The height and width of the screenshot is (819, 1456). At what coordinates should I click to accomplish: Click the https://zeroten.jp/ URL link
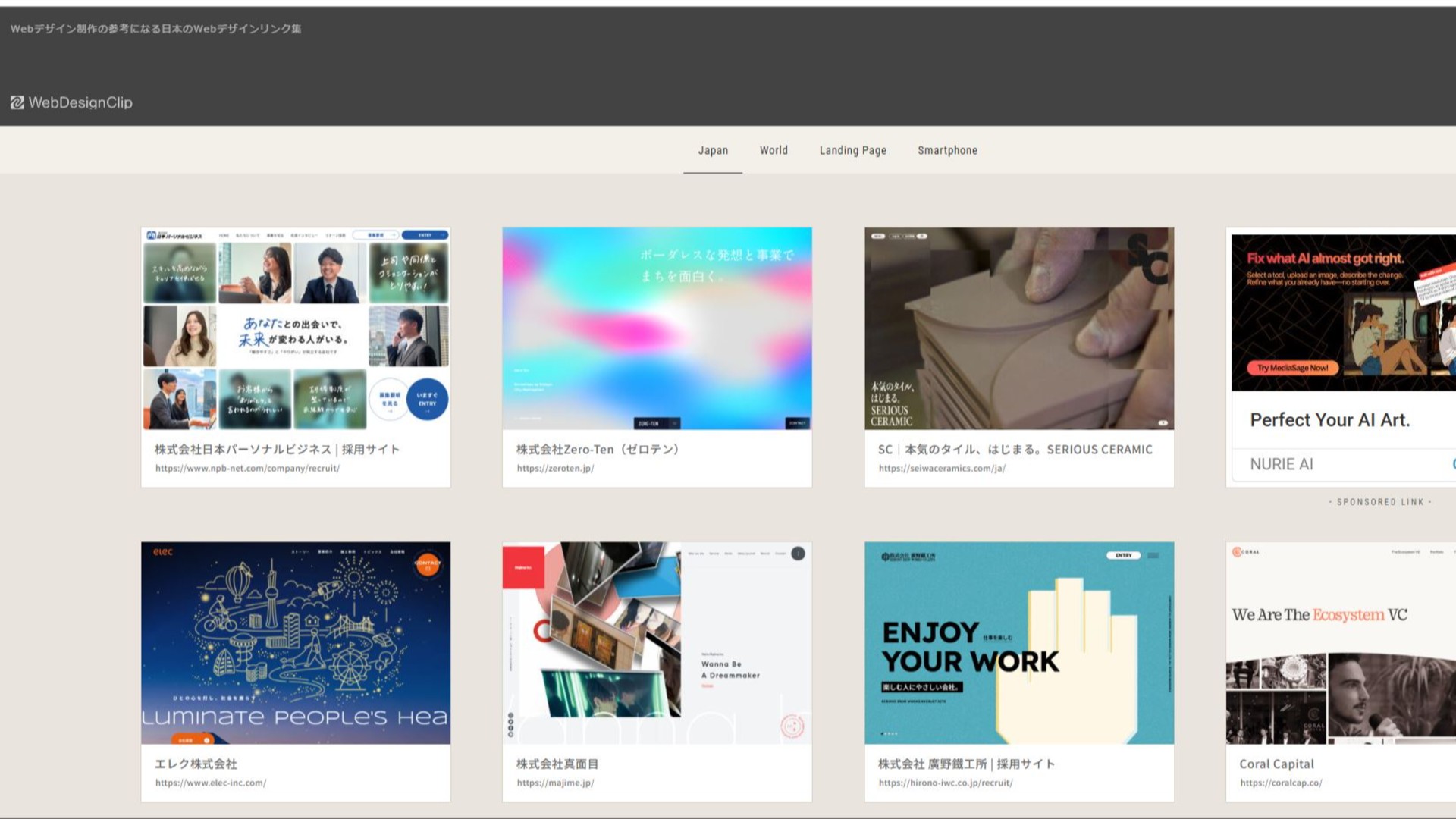555,469
